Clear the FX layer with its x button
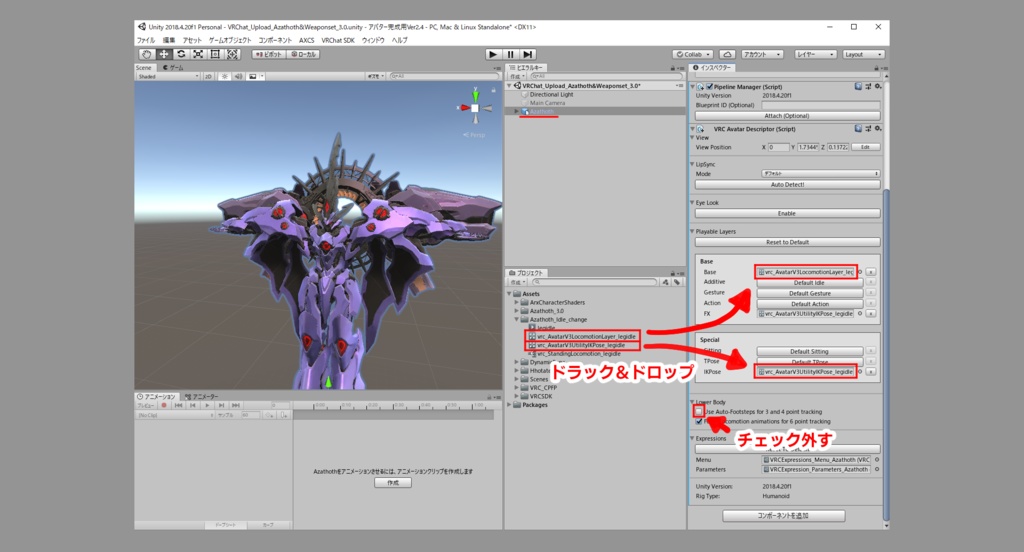 pyautogui.click(x=871, y=314)
